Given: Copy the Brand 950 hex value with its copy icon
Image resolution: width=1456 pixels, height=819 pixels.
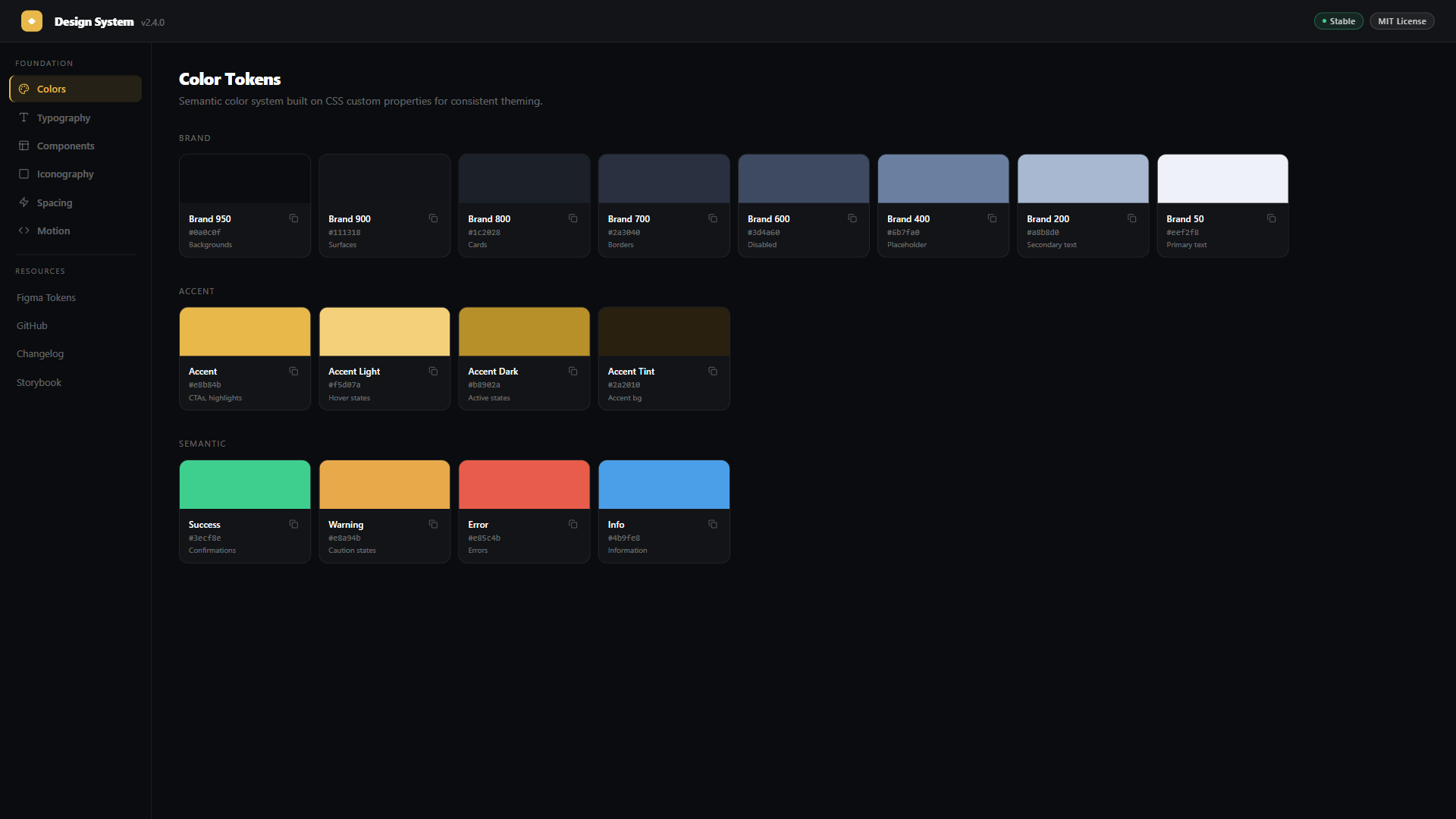Looking at the screenshot, I should point(294,218).
